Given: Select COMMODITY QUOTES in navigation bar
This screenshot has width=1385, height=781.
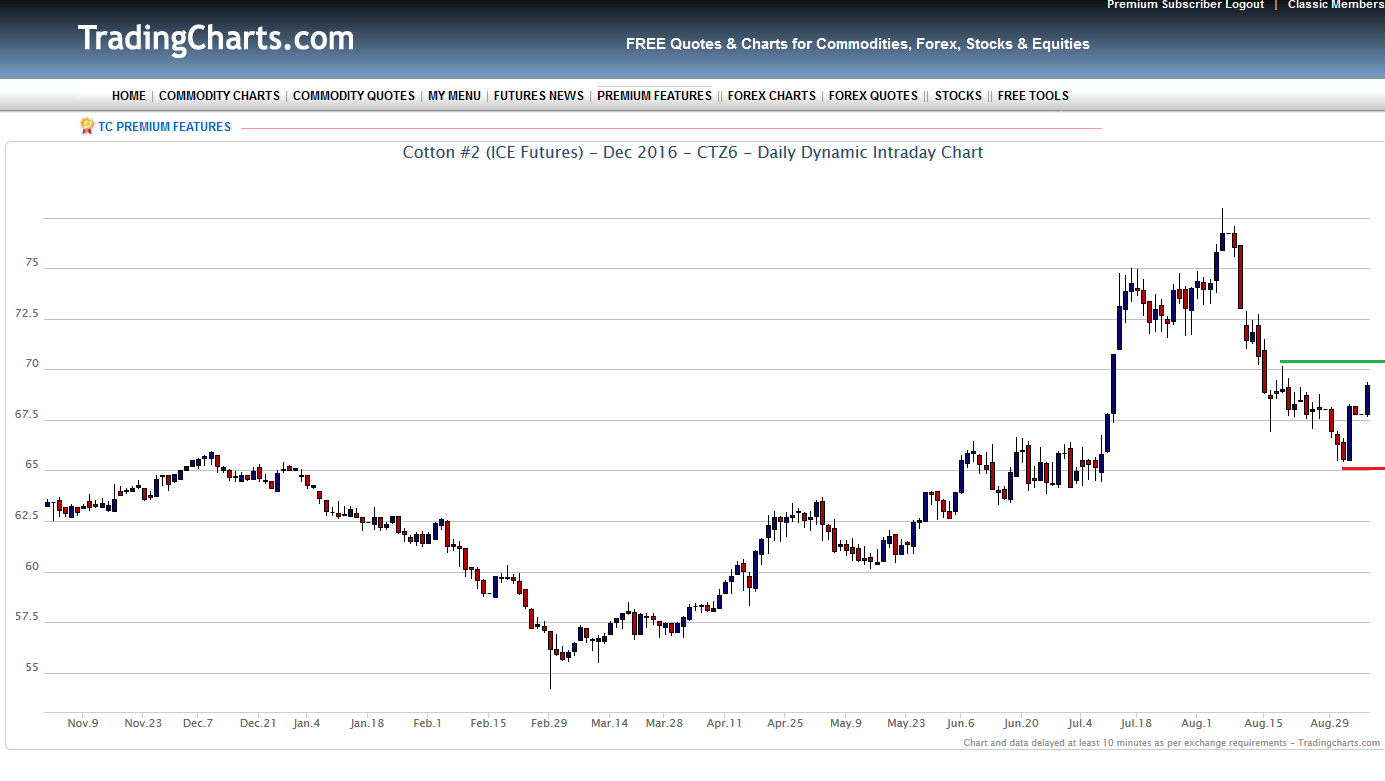Looking at the screenshot, I should tap(353, 96).
